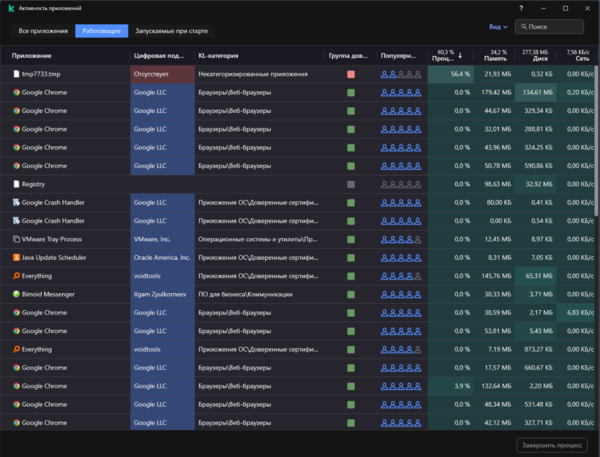This screenshot has width=600, height=457.
Task: Sort by the Память column header
Action: 490,55
